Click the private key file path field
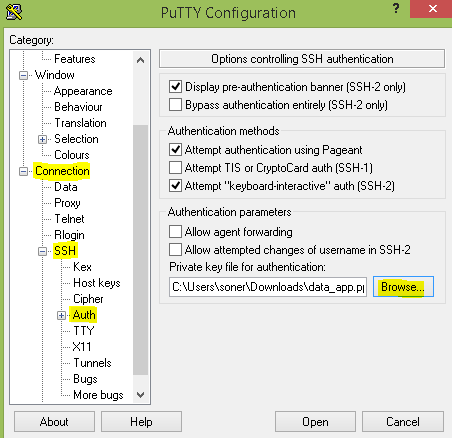 click(268, 287)
